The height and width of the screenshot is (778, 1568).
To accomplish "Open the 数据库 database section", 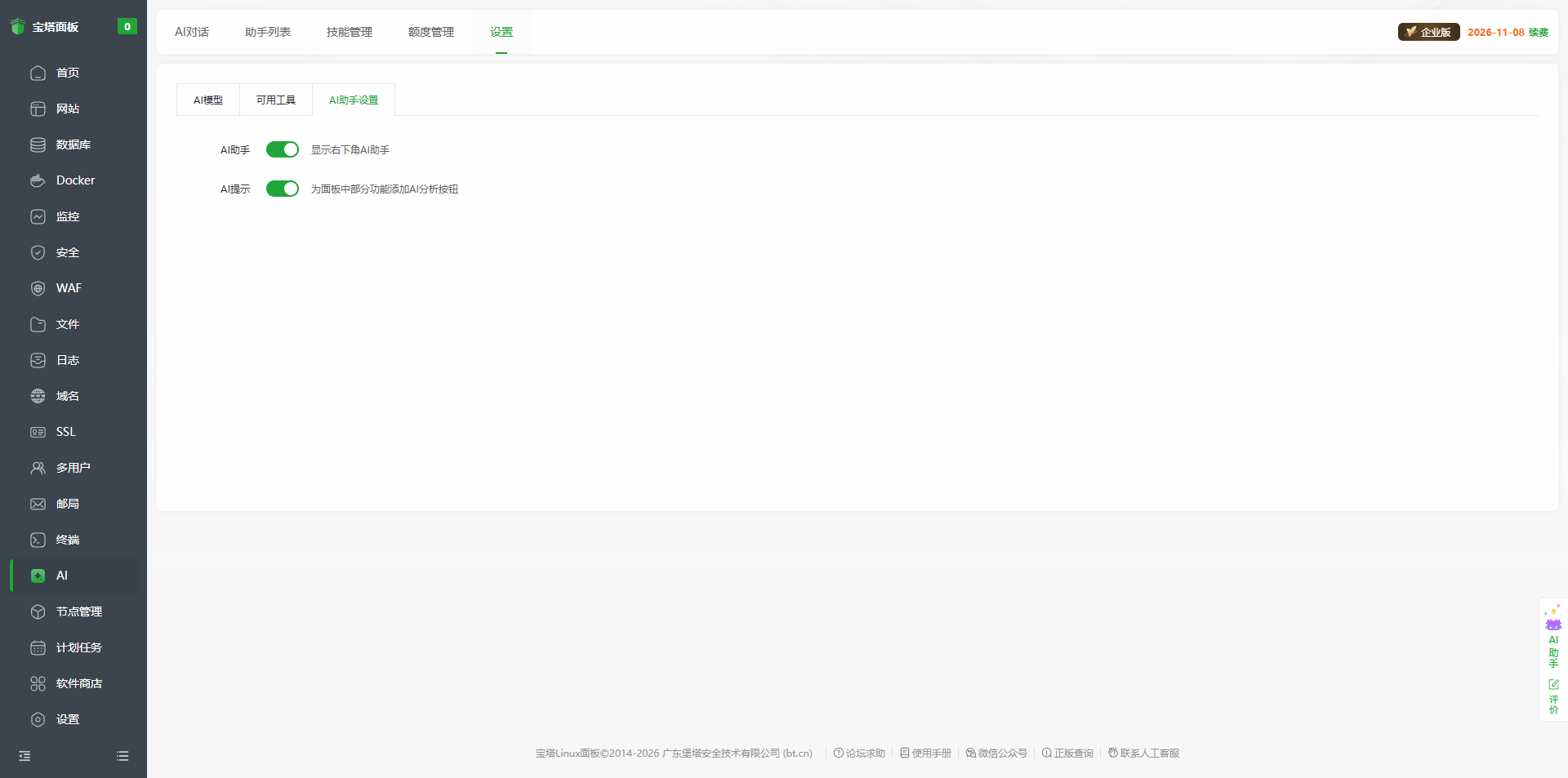I will (x=73, y=144).
